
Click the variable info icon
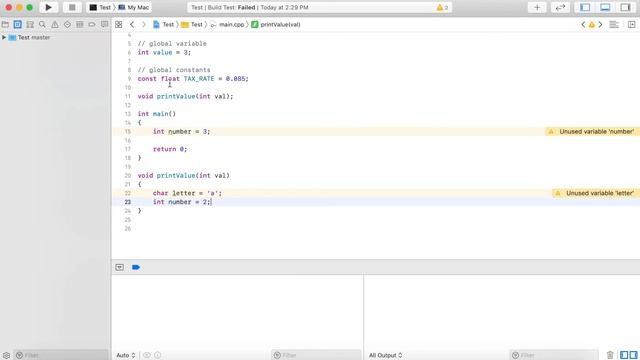[158, 355]
